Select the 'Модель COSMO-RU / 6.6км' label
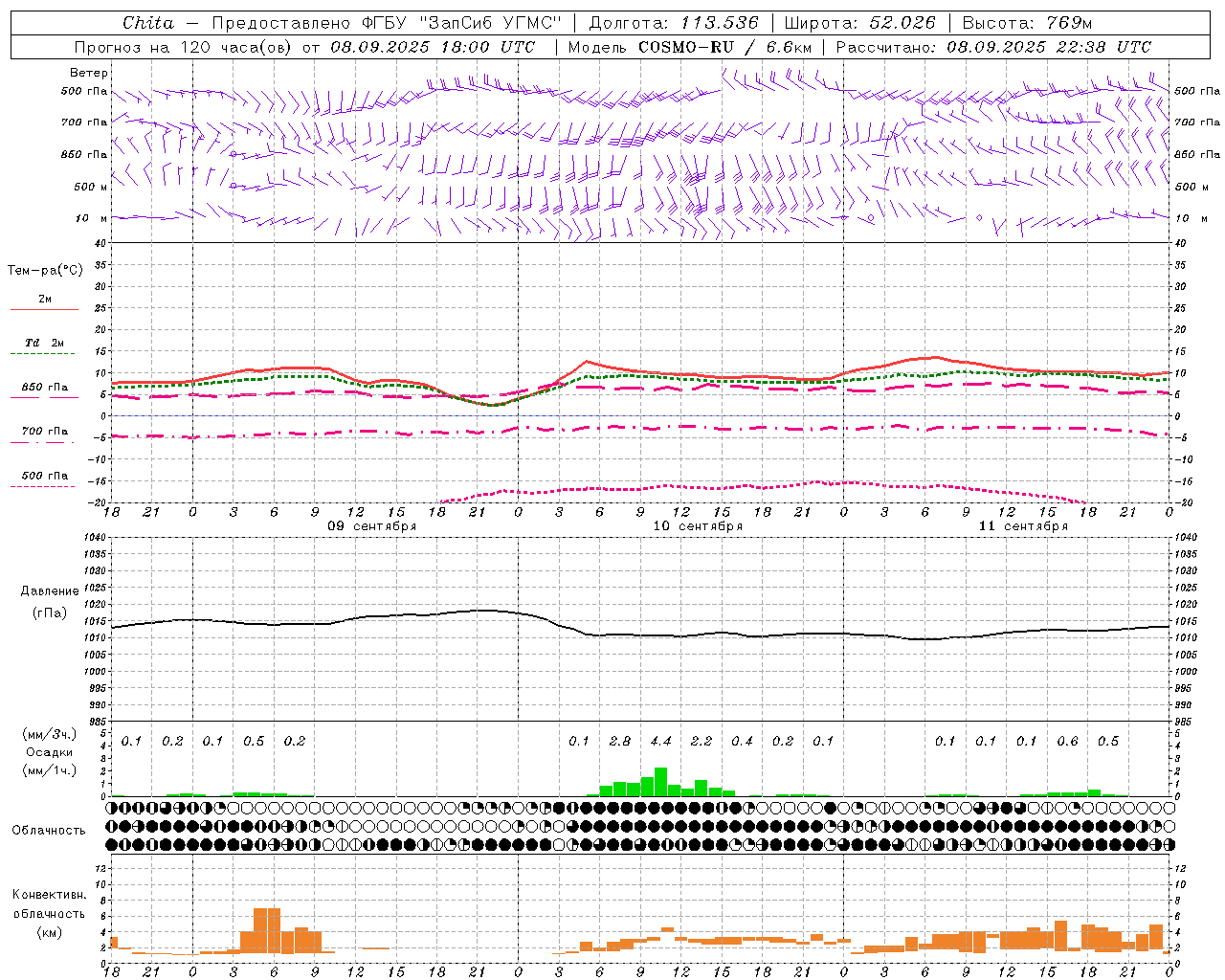The width and height of the screenshot is (1225, 980). click(690, 47)
